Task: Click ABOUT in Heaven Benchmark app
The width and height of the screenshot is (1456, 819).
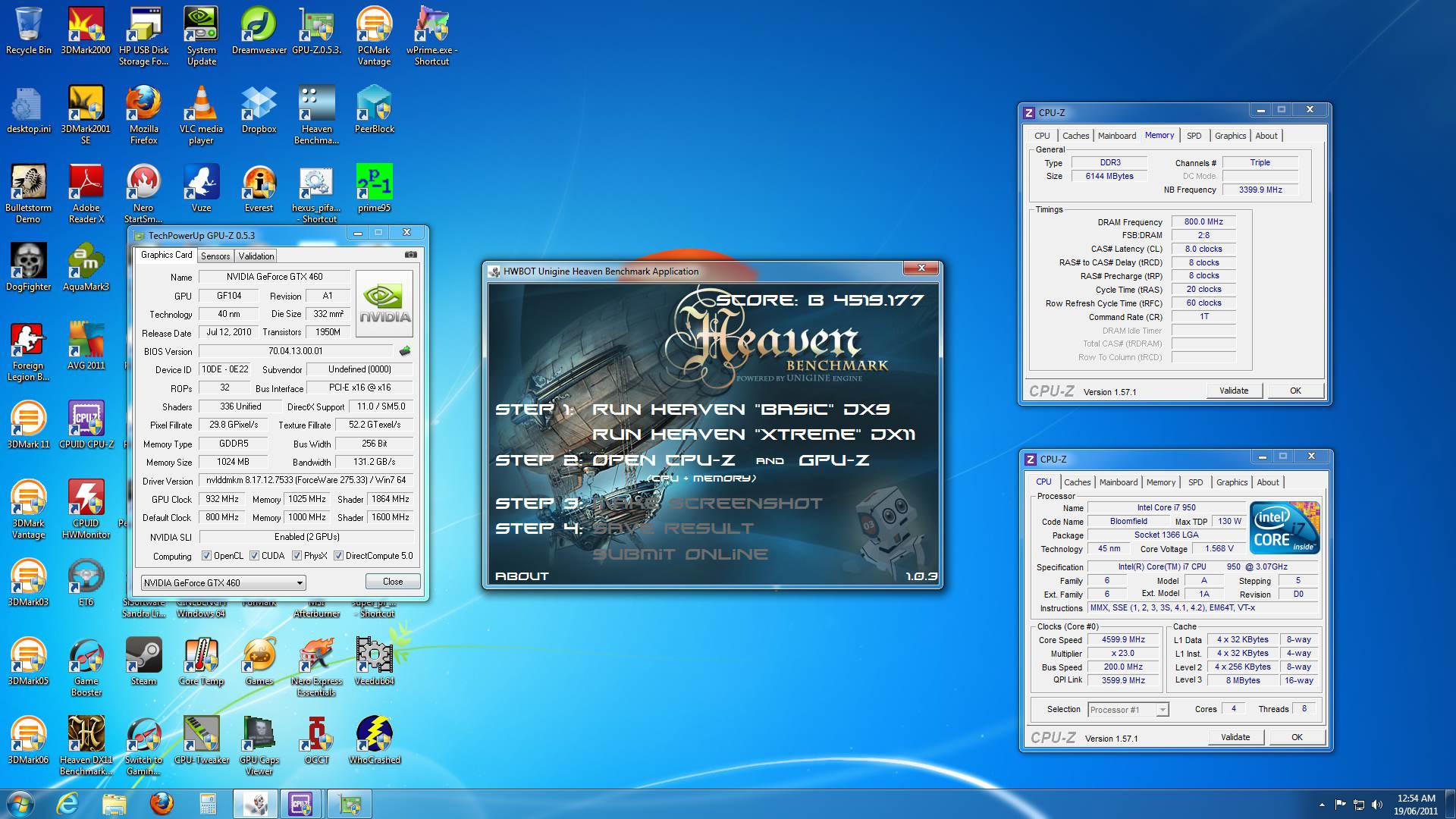Action: [522, 576]
